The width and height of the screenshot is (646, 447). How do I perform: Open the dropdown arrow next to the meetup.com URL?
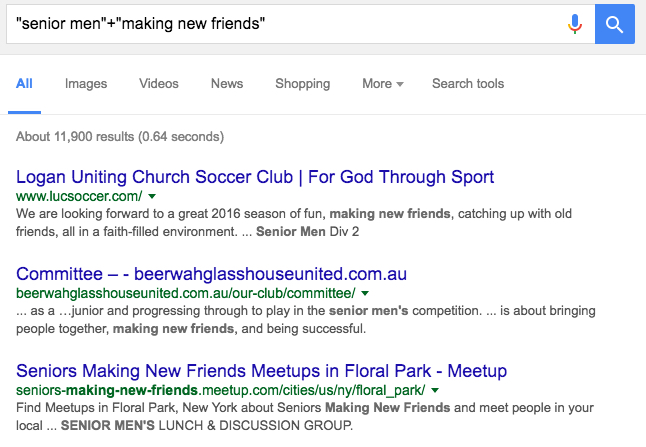coord(435,390)
